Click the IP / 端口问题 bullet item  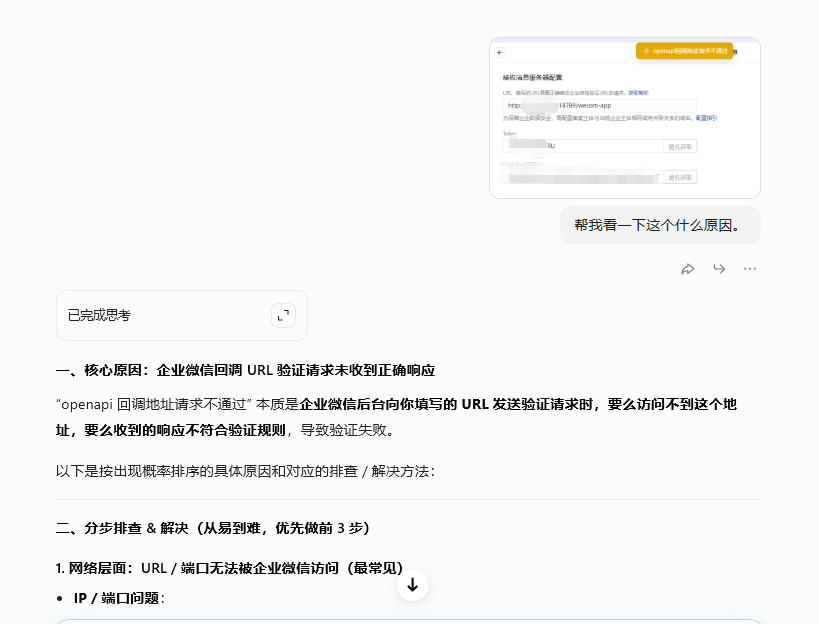pyautogui.click(x=119, y=598)
